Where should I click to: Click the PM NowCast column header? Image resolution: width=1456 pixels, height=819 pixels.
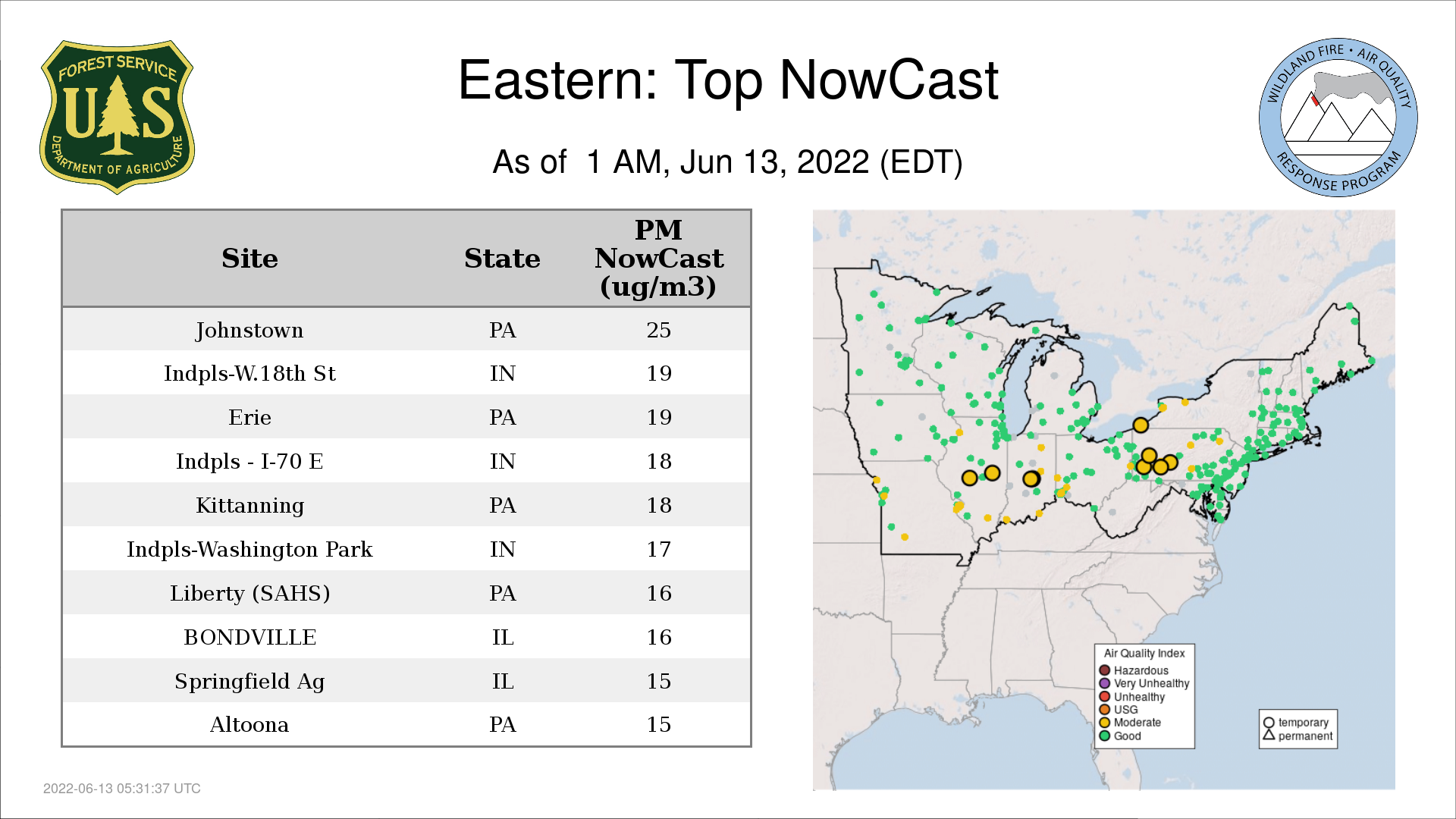pos(658,259)
